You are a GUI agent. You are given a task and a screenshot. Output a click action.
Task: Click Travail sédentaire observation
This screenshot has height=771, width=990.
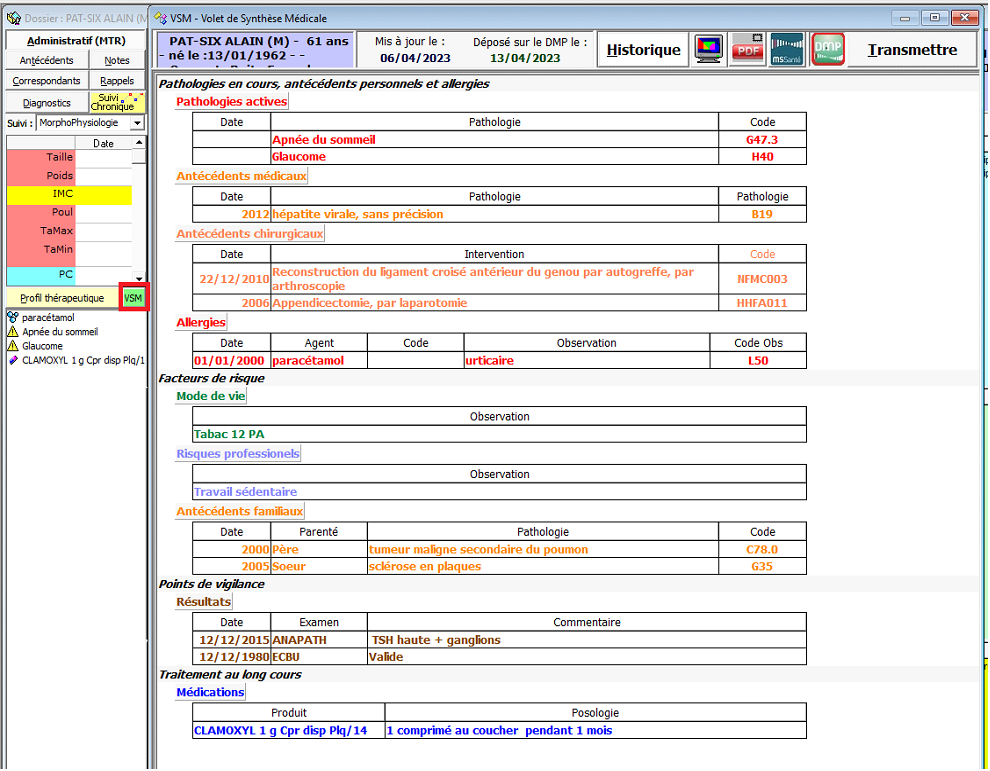click(x=499, y=492)
